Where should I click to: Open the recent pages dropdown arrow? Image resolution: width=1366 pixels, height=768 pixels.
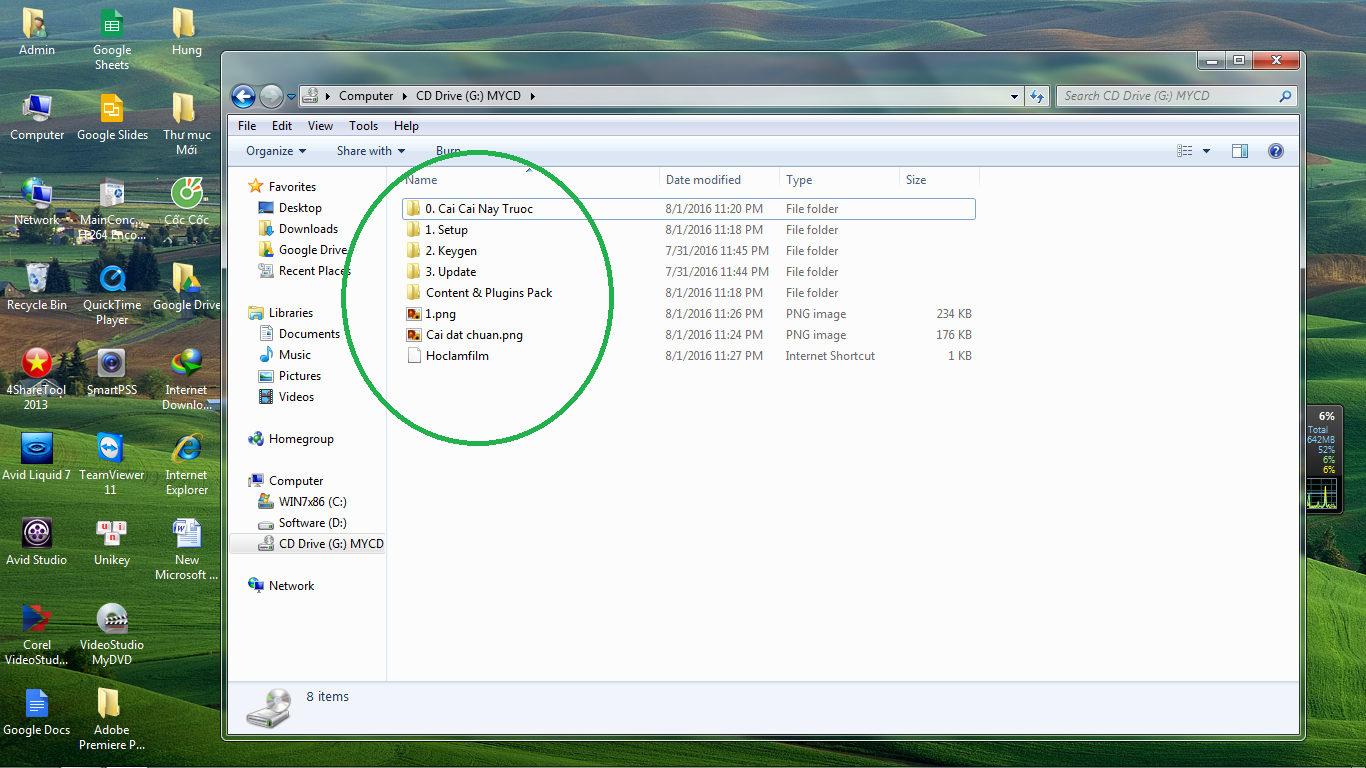[x=291, y=97]
